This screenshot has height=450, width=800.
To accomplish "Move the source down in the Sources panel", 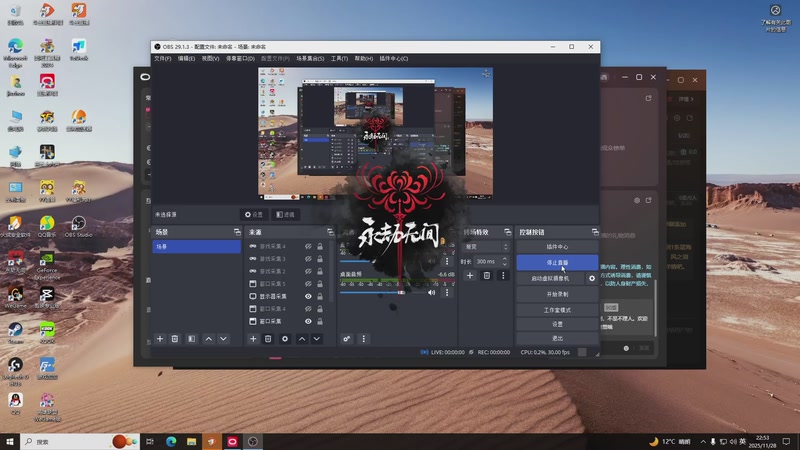I will [317, 339].
